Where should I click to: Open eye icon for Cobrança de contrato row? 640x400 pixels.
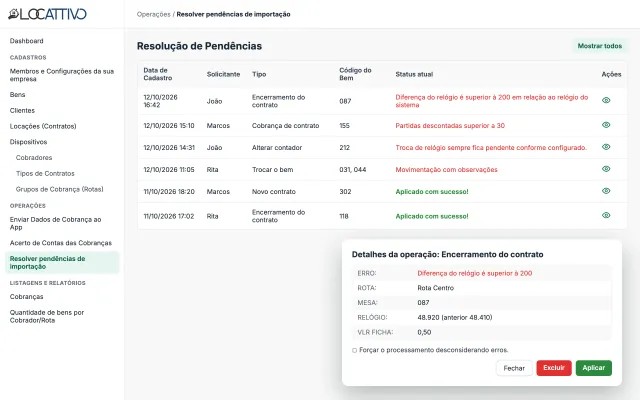click(x=606, y=125)
